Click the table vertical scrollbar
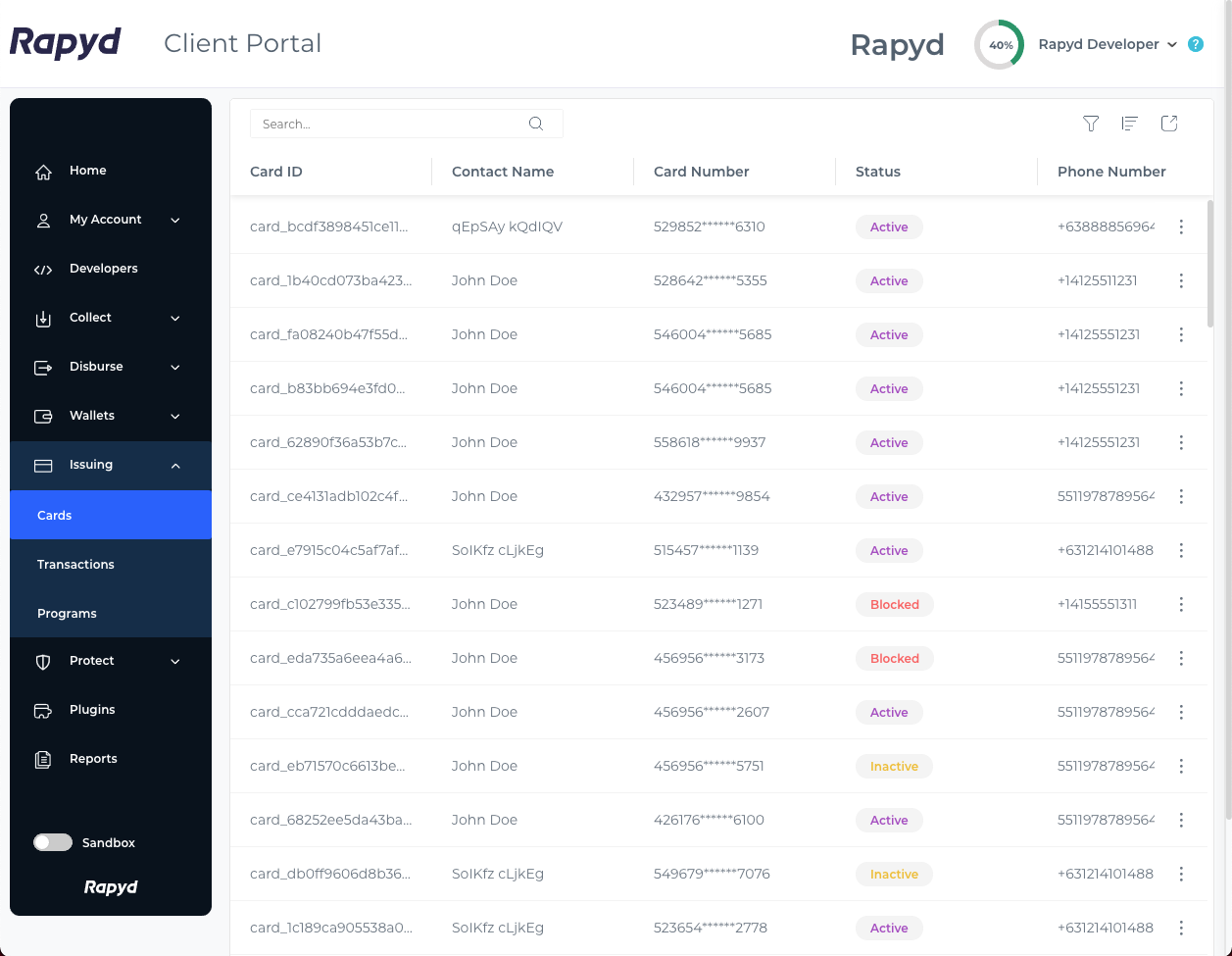 (1211, 263)
